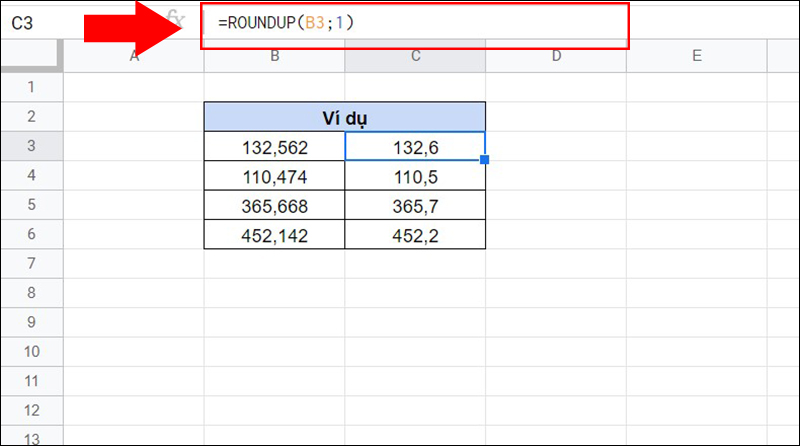Select row 6 header
Screen dimensions: 800x446
32,234
